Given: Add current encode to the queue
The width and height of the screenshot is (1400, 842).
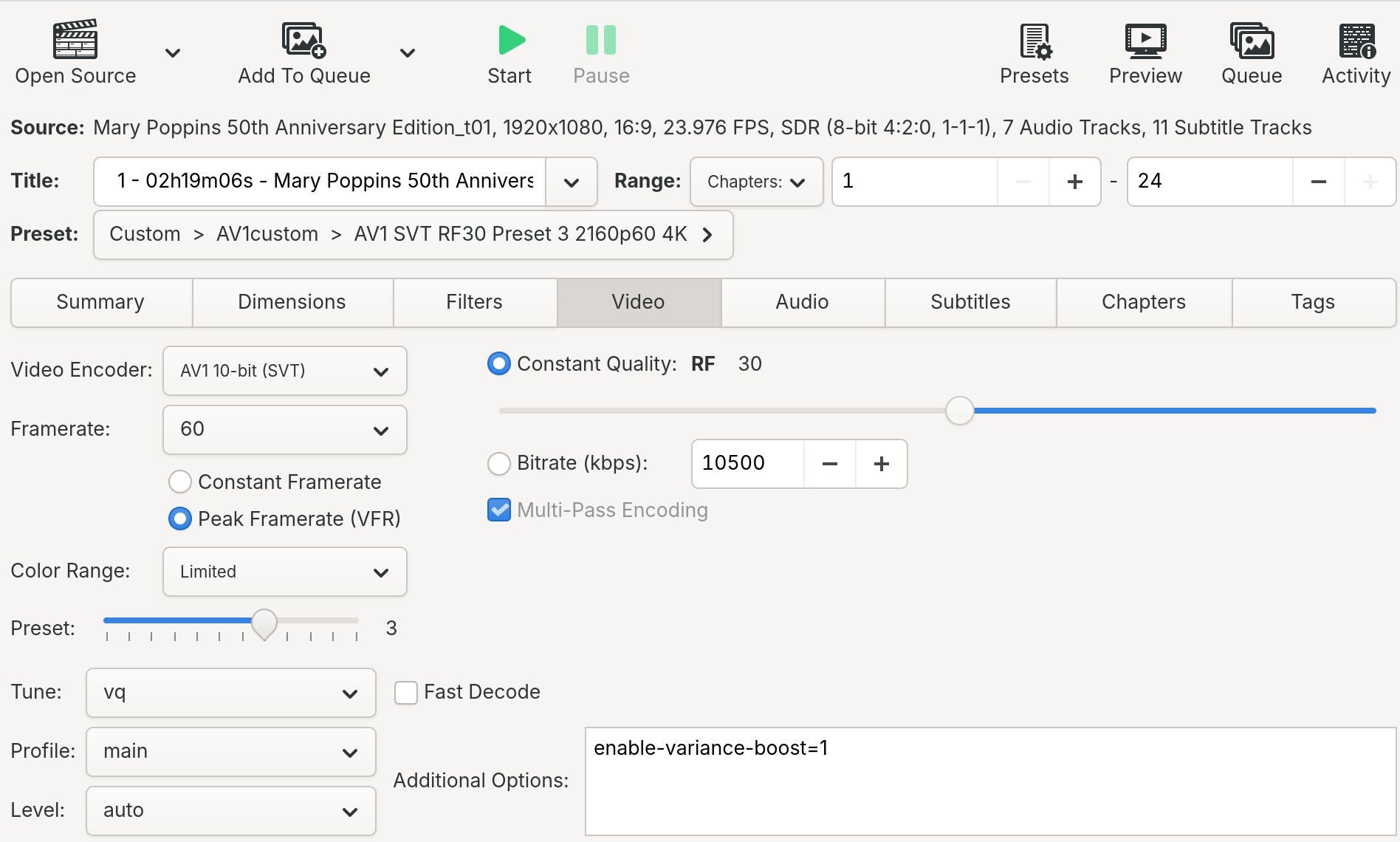Looking at the screenshot, I should (303, 52).
